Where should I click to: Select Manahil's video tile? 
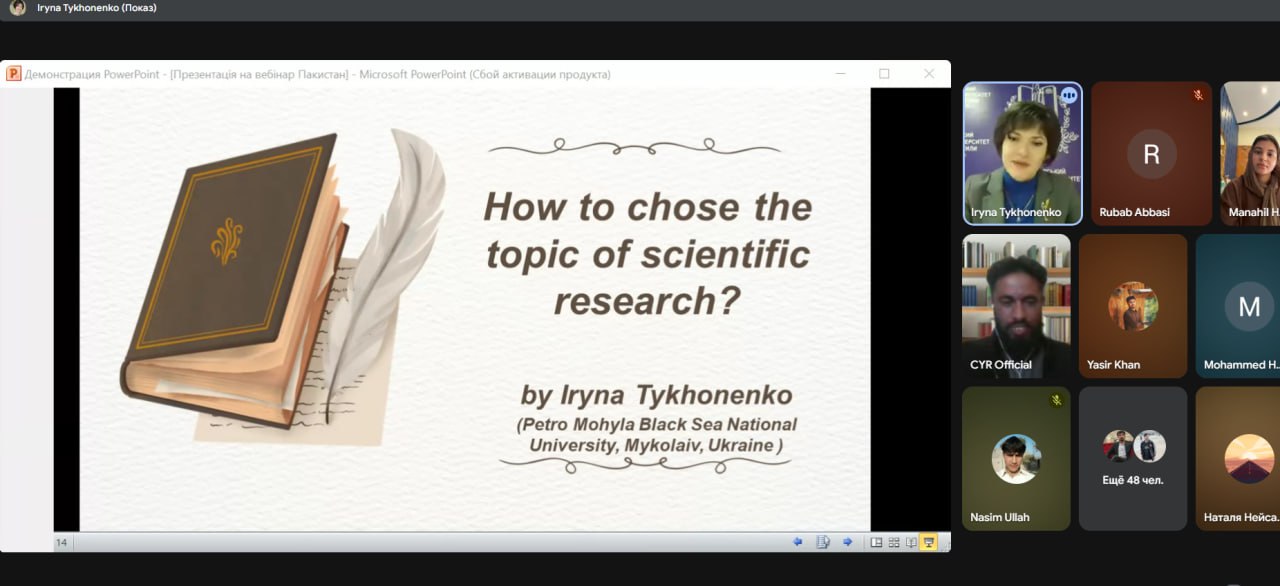1250,153
